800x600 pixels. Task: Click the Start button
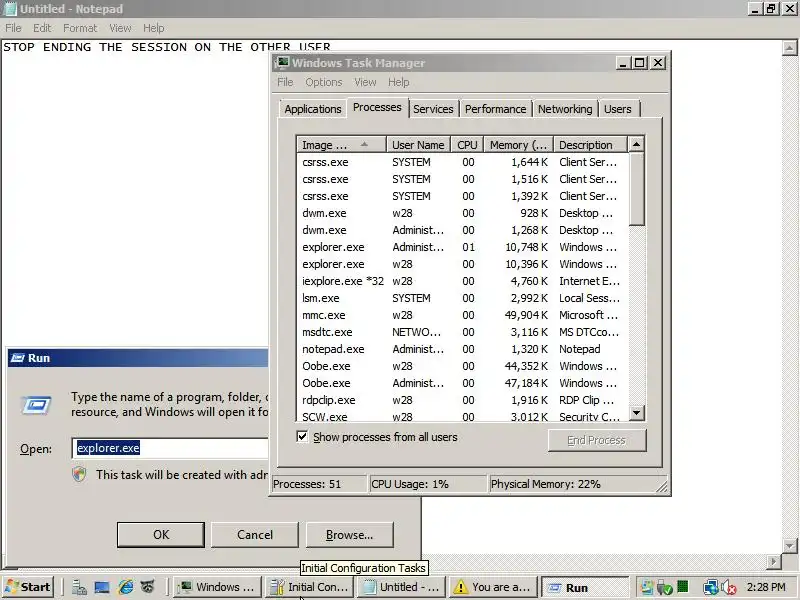point(28,587)
